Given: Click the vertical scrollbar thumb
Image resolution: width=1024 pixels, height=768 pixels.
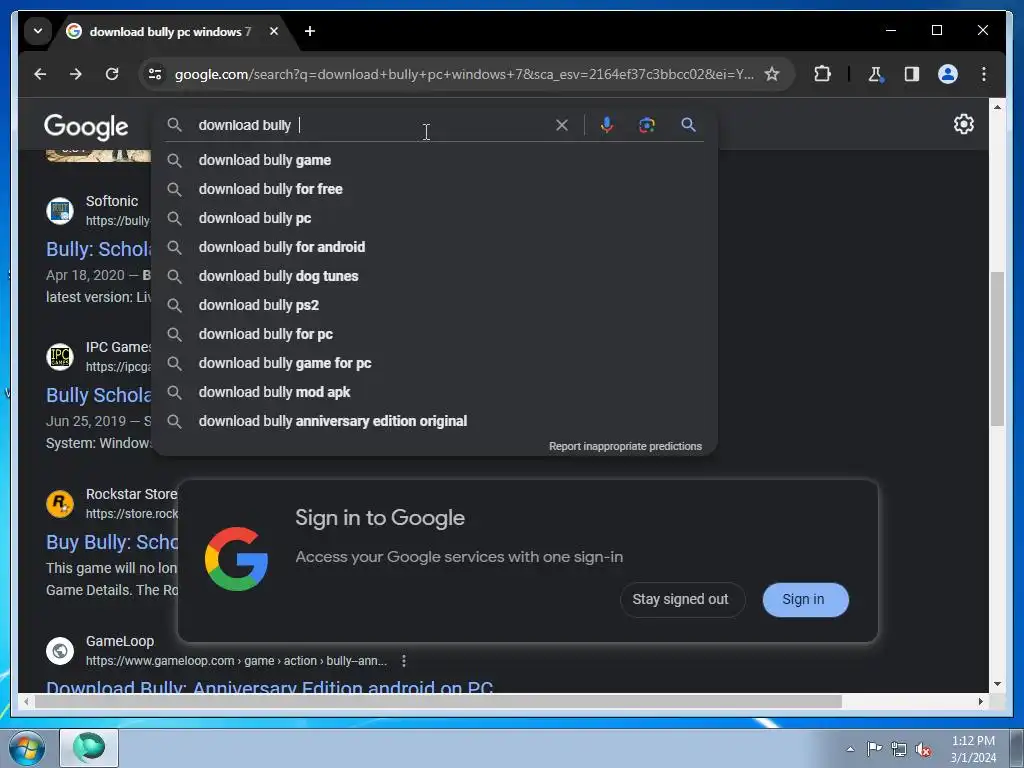Looking at the screenshot, I should (997, 349).
